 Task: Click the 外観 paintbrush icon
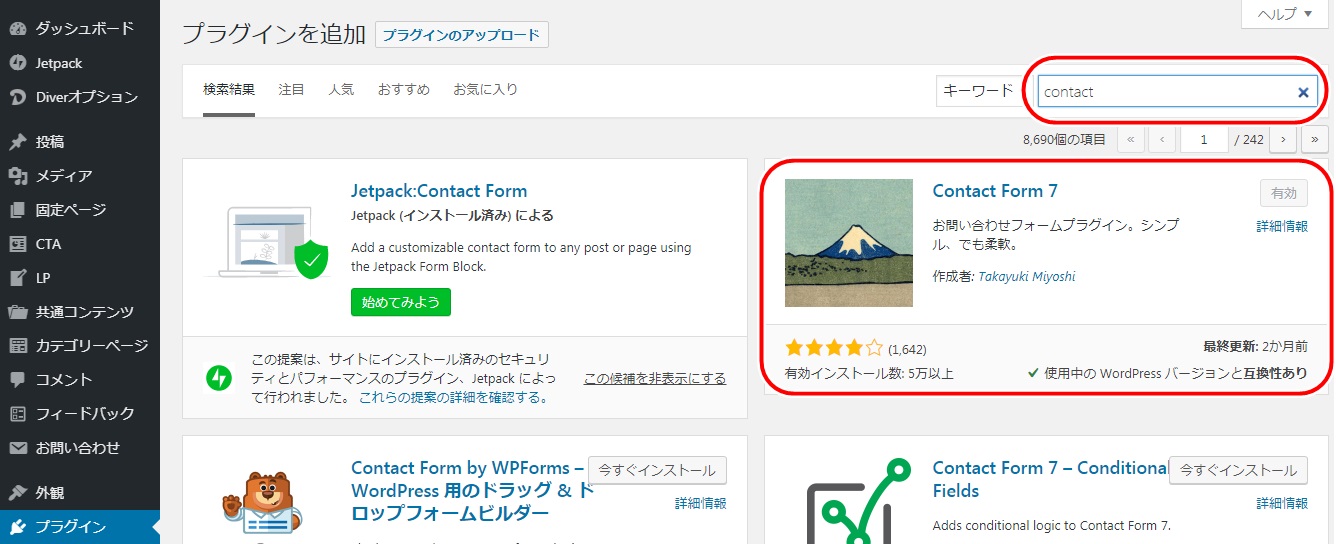[x=17, y=493]
